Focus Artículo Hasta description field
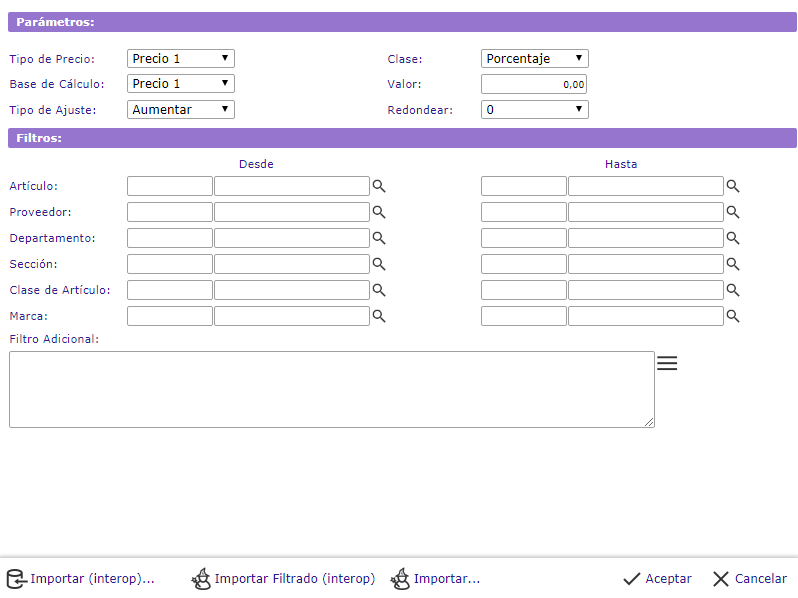The height and width of the screenshot is (598, 798). (x=646, y=186)
